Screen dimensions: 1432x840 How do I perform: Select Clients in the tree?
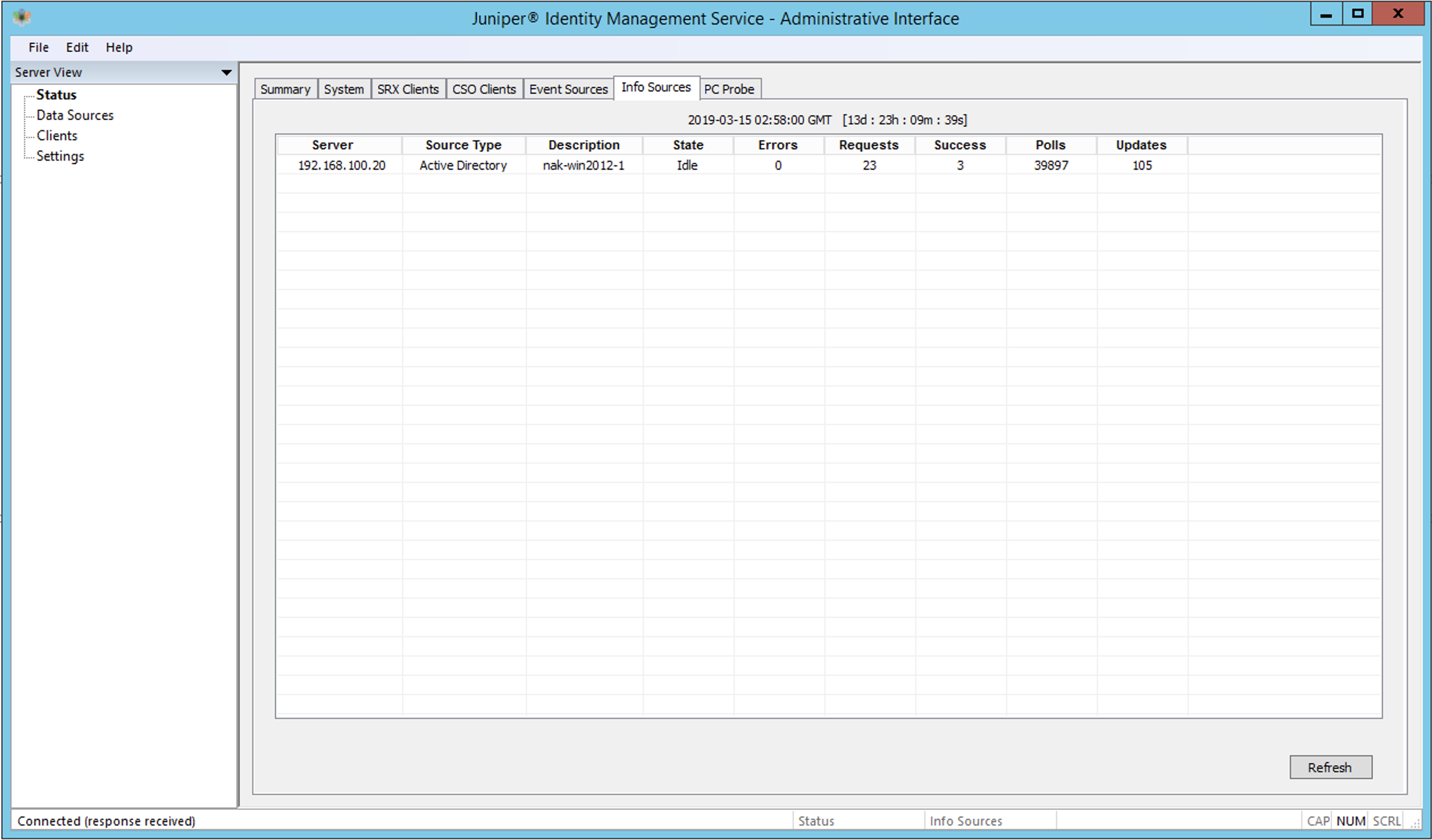tap(57, 135)
